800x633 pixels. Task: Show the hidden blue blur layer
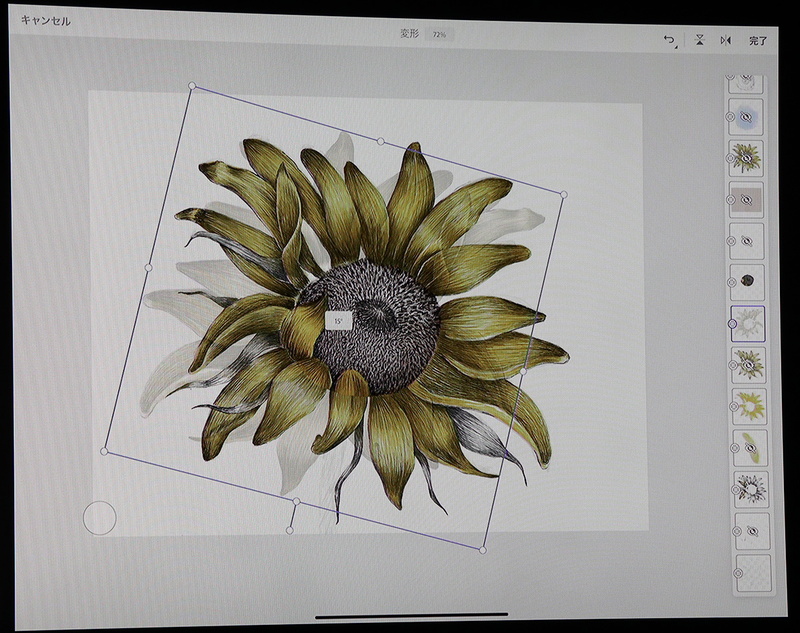pos(745,117)
